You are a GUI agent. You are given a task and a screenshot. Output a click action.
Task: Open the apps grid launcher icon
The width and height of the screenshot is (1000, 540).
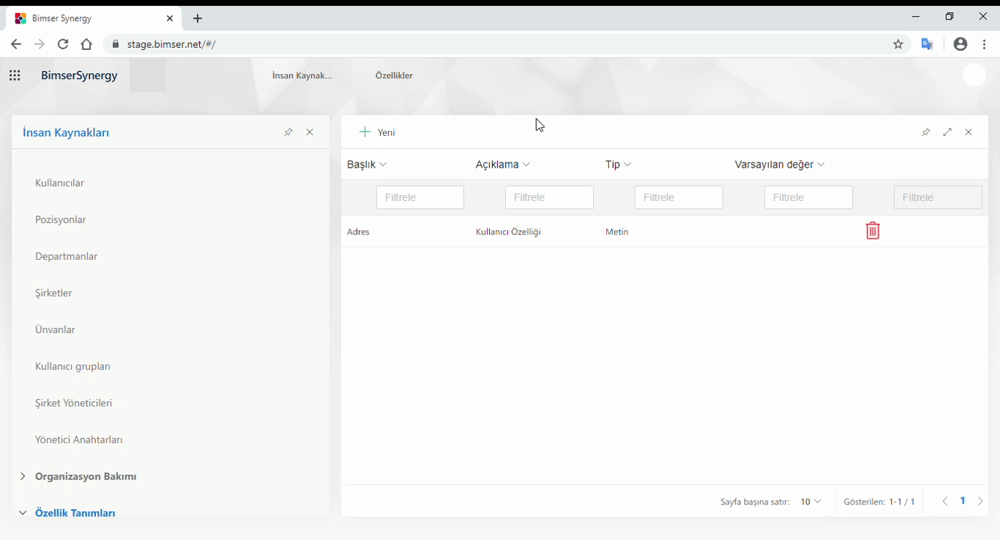click(15, 75)
